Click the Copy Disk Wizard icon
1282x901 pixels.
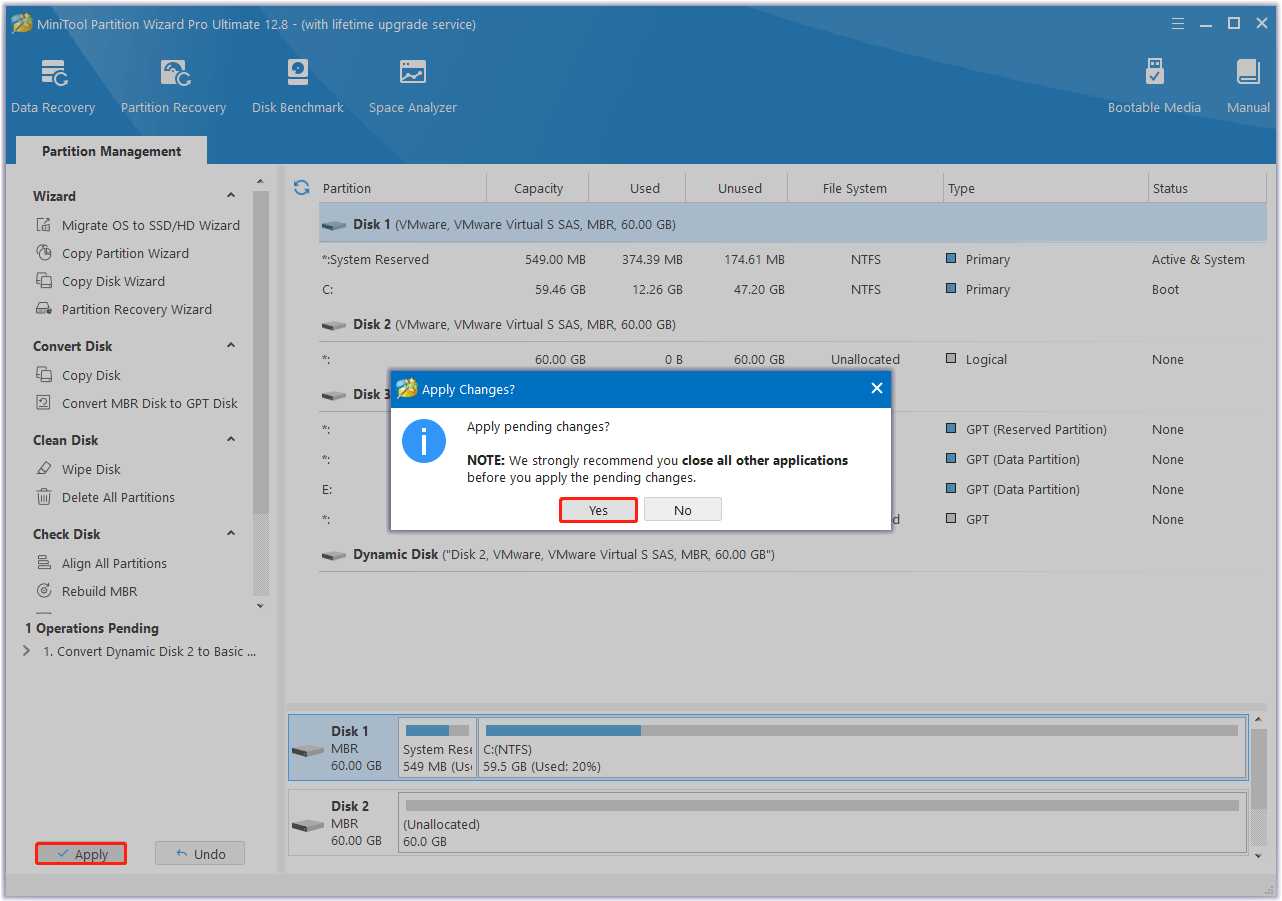coord(44,281)
